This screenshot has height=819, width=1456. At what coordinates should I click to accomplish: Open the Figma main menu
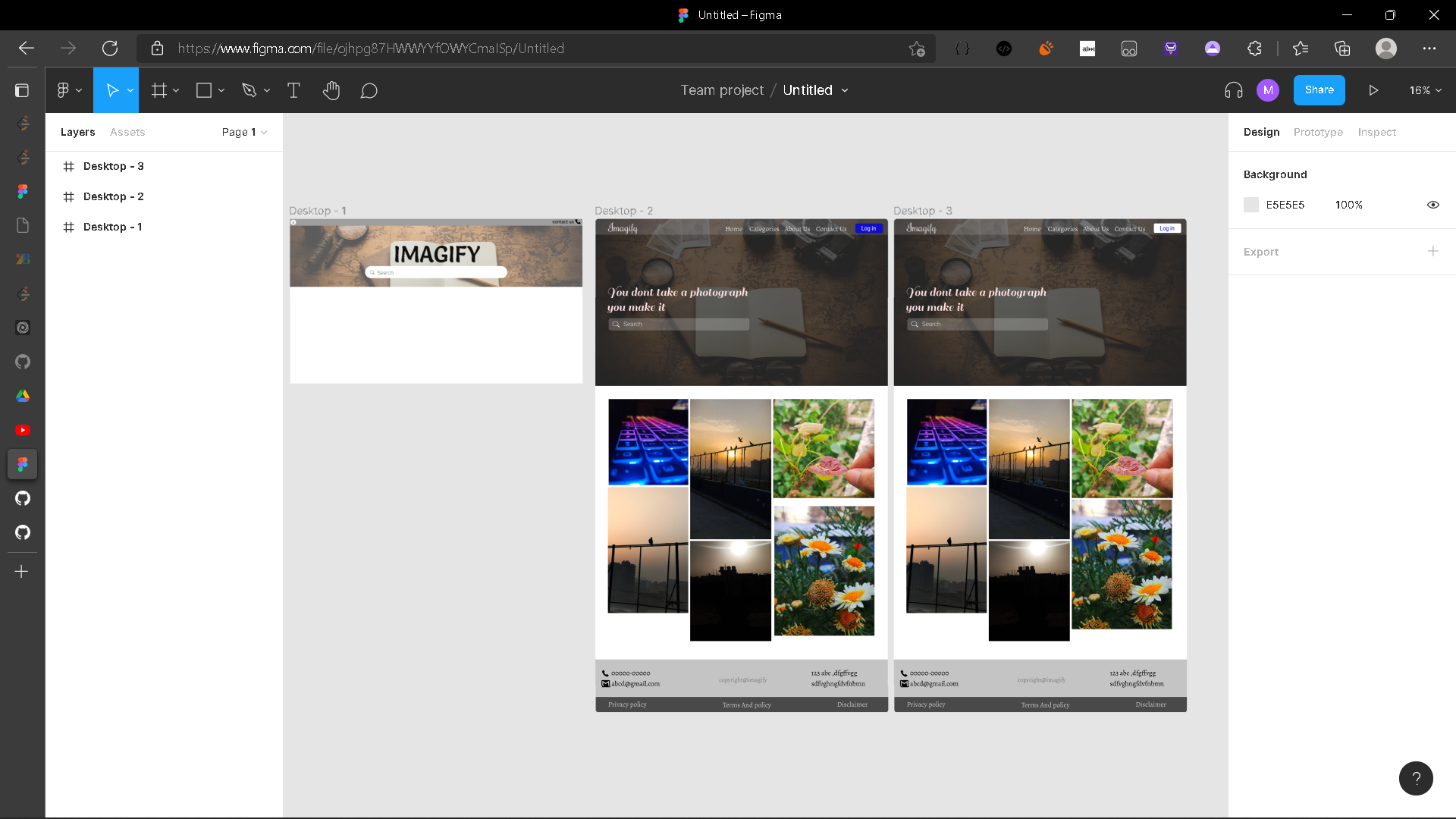[64, 90]
